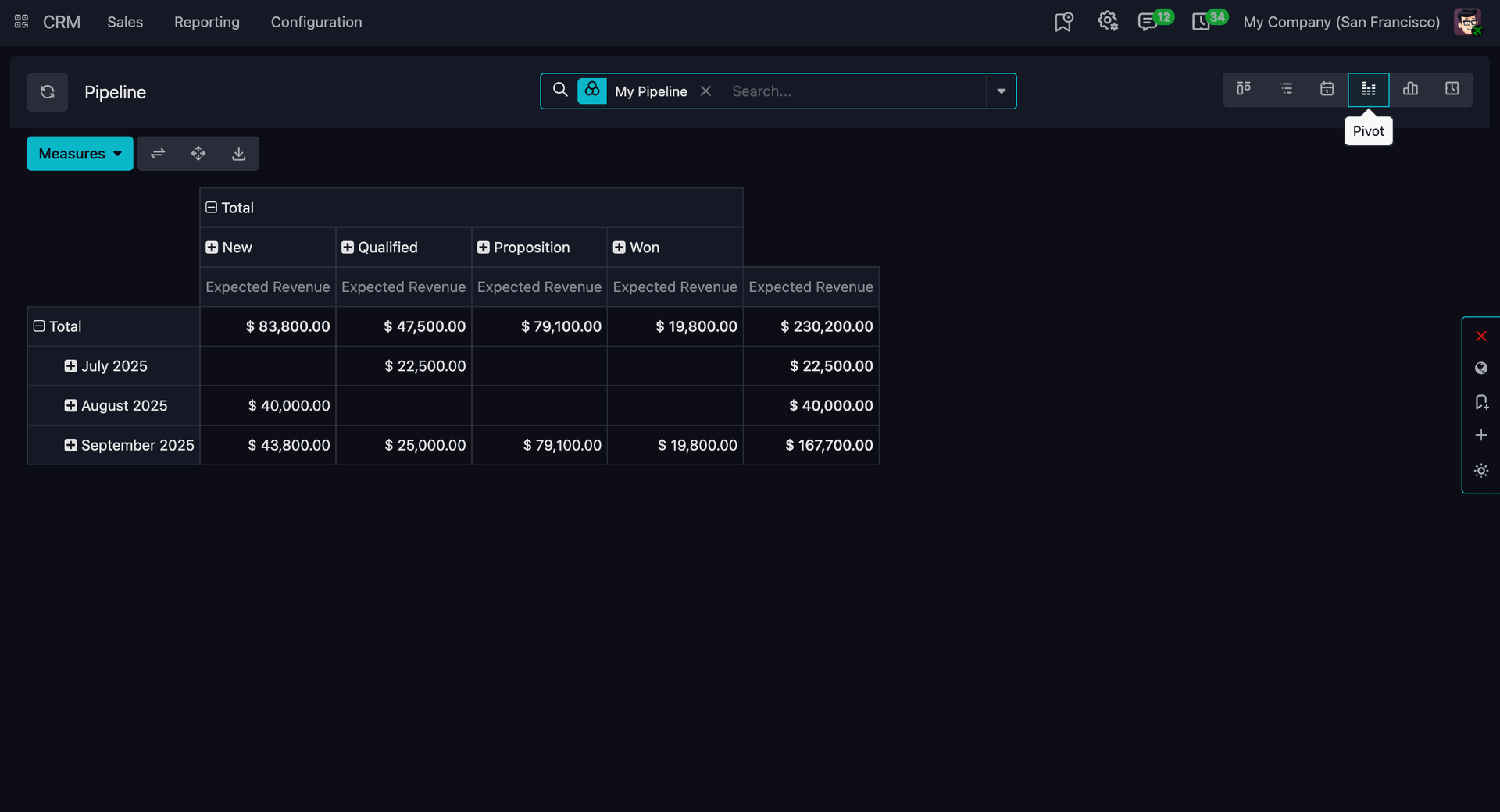Expand all pivot rows and columns

click(x=198, y=154)
